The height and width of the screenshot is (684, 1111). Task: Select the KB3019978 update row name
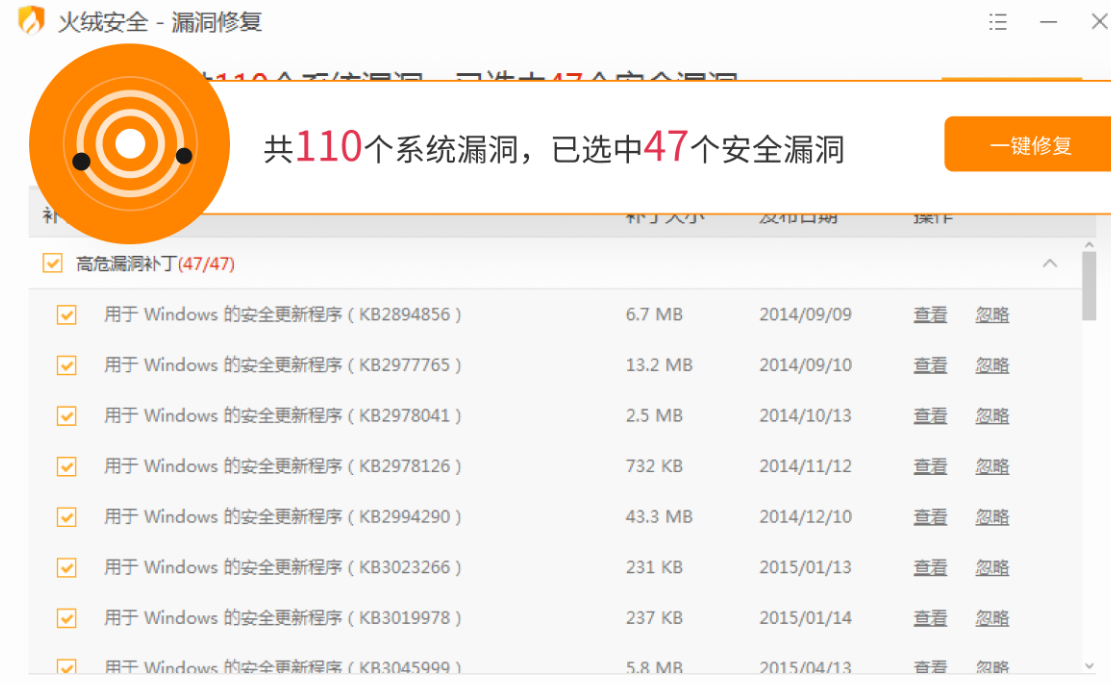[283, 618]
